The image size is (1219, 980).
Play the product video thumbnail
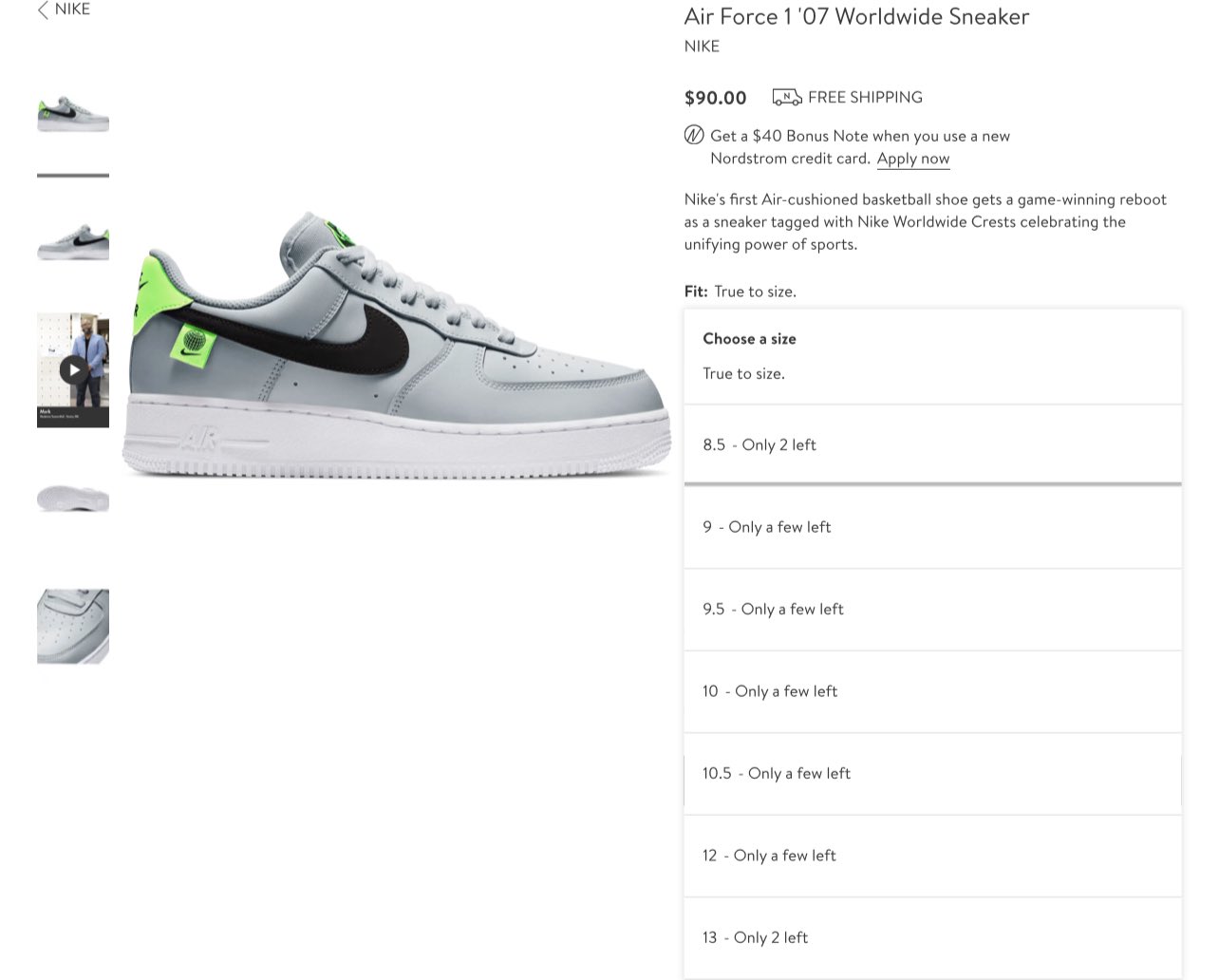click(73, 369)
